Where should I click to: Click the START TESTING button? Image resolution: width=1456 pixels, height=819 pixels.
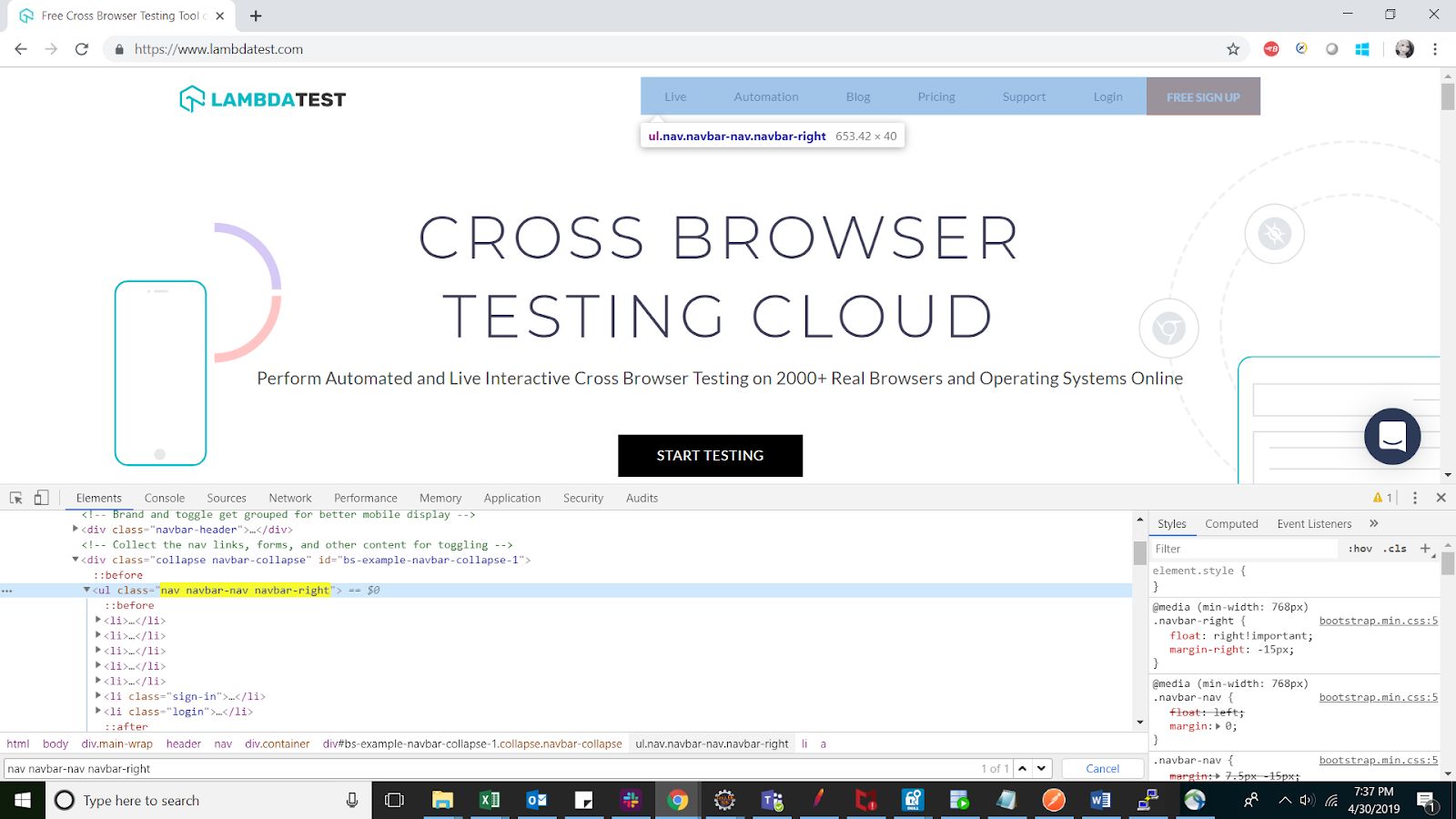tap(710, 455)
